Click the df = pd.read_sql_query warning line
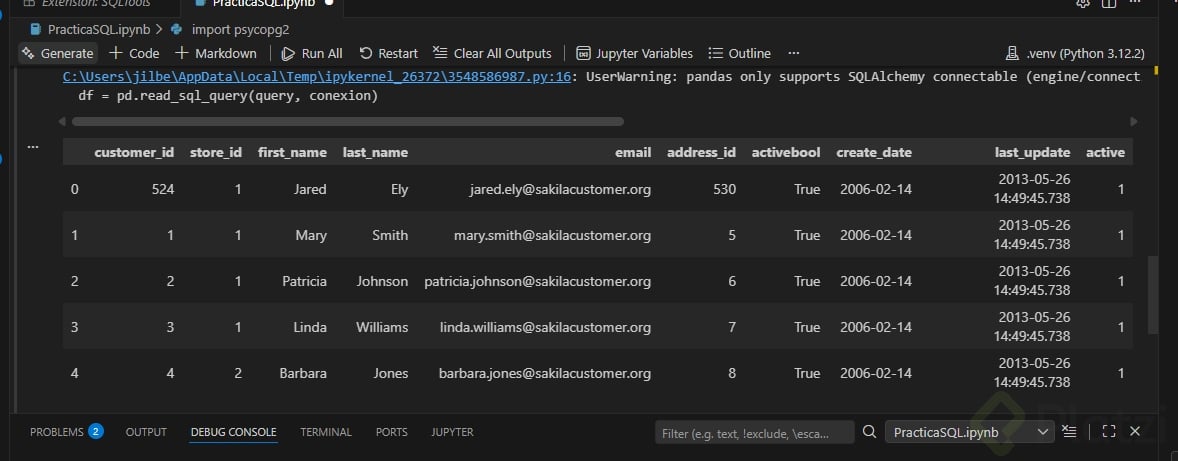1178x461 pixels. (x=228, y=95)
